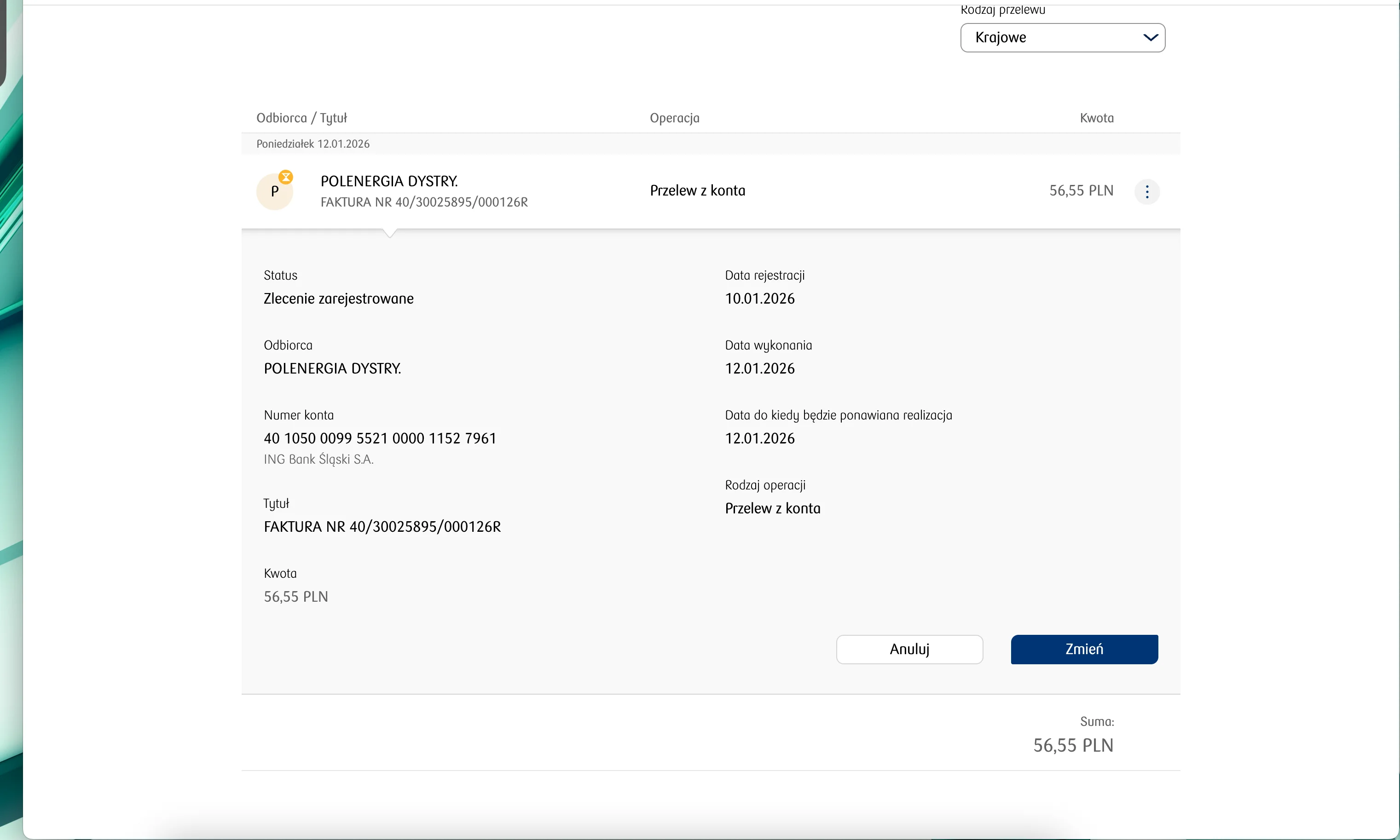Click the Data wykonania date value
Image resolution: width=1400 pixels, height=840 pixels.
click(x=760, y=368)
